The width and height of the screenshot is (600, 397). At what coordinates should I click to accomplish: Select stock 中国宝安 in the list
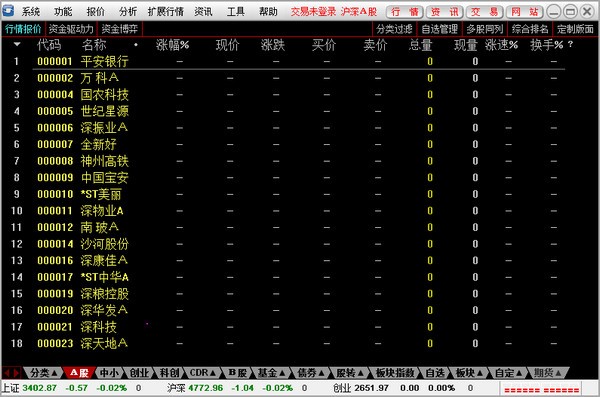coord(104,178)
